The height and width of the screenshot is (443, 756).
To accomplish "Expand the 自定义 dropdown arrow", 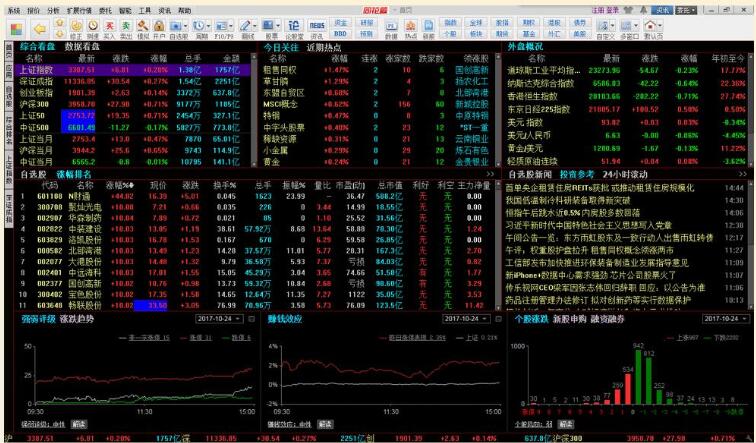I will tap(612, 26).
